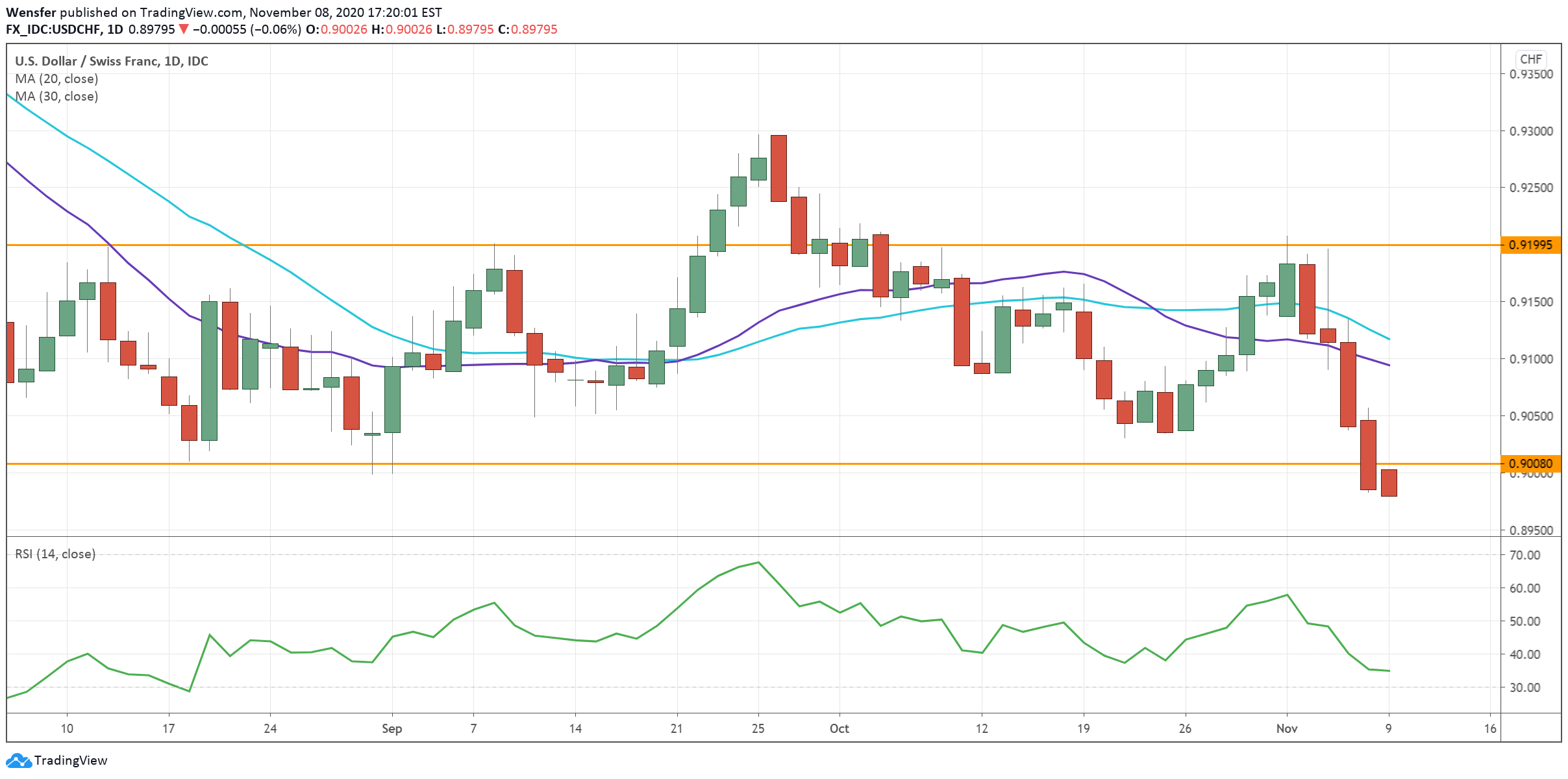Click the TradingView text link at bottom
Screen dimensions: 1568x779
pyautogui.click(x=70, y=760)
